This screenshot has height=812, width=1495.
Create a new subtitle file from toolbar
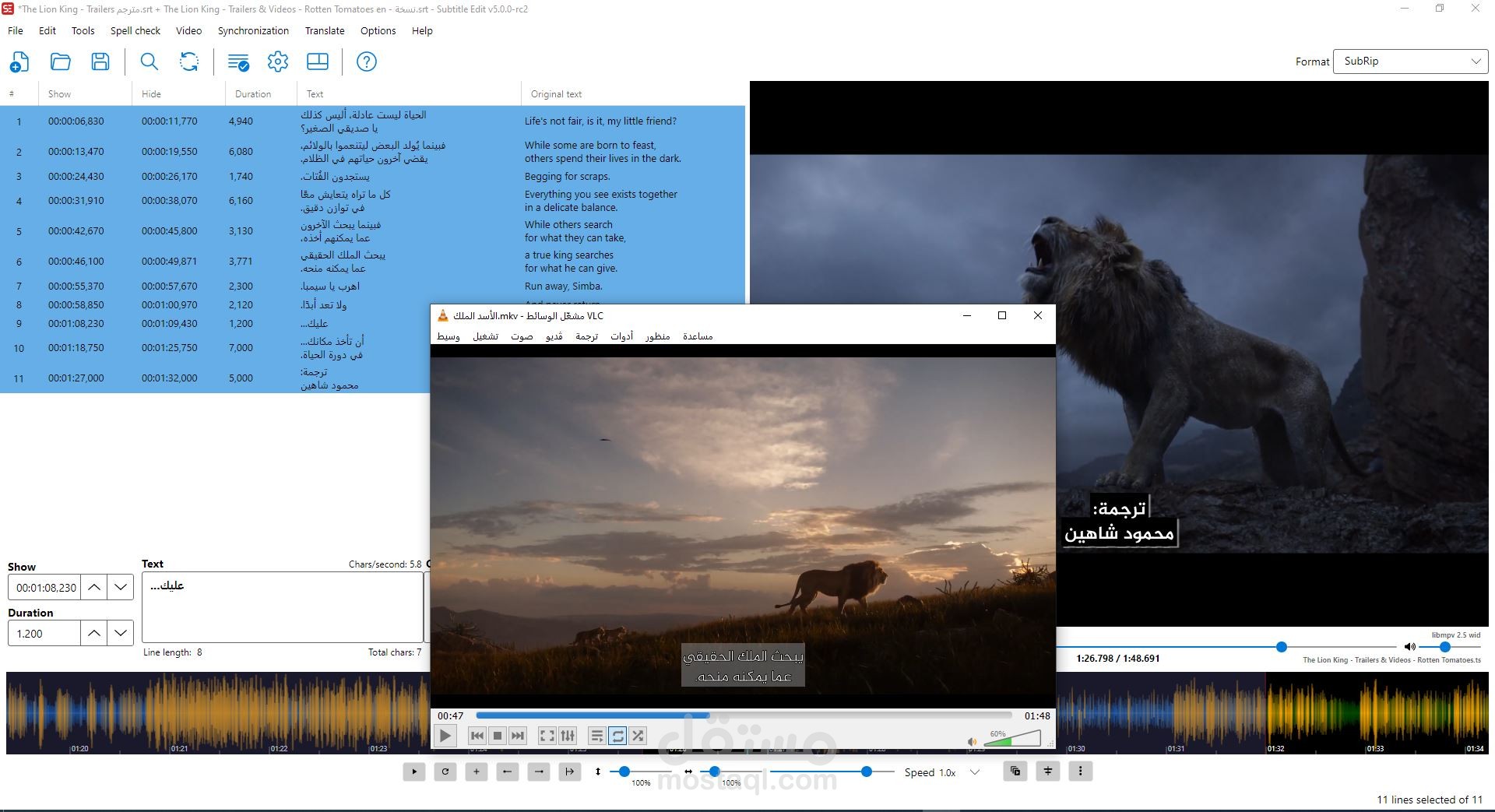pos(19,62)
